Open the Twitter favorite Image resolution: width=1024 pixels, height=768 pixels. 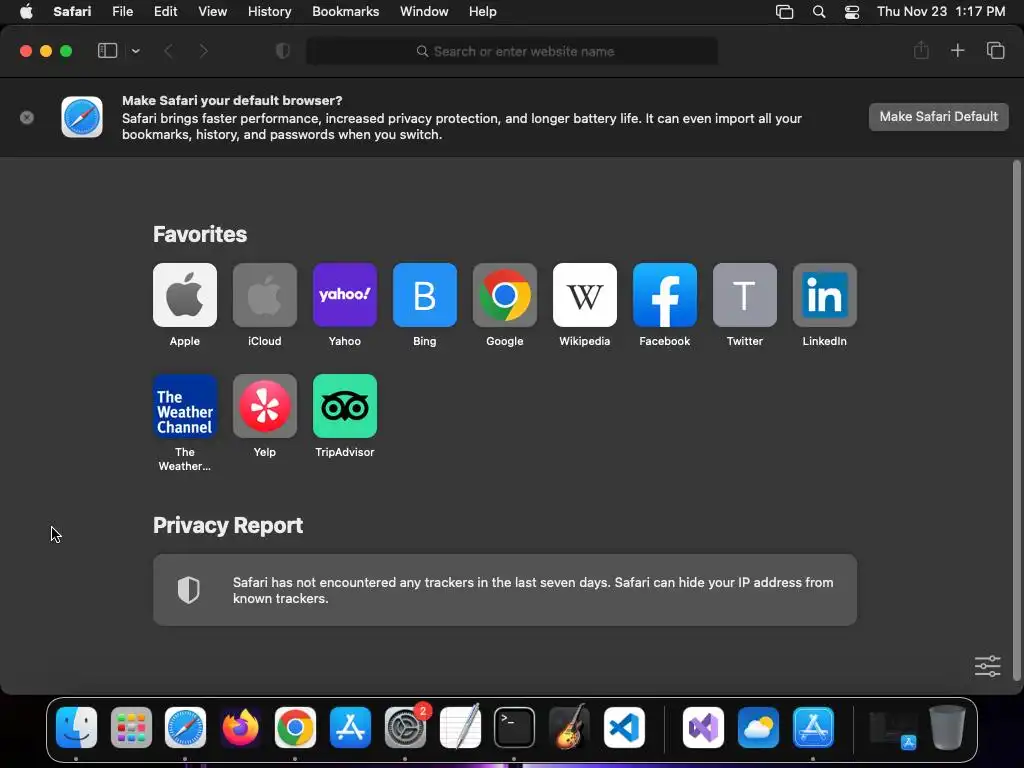[744, 295]
